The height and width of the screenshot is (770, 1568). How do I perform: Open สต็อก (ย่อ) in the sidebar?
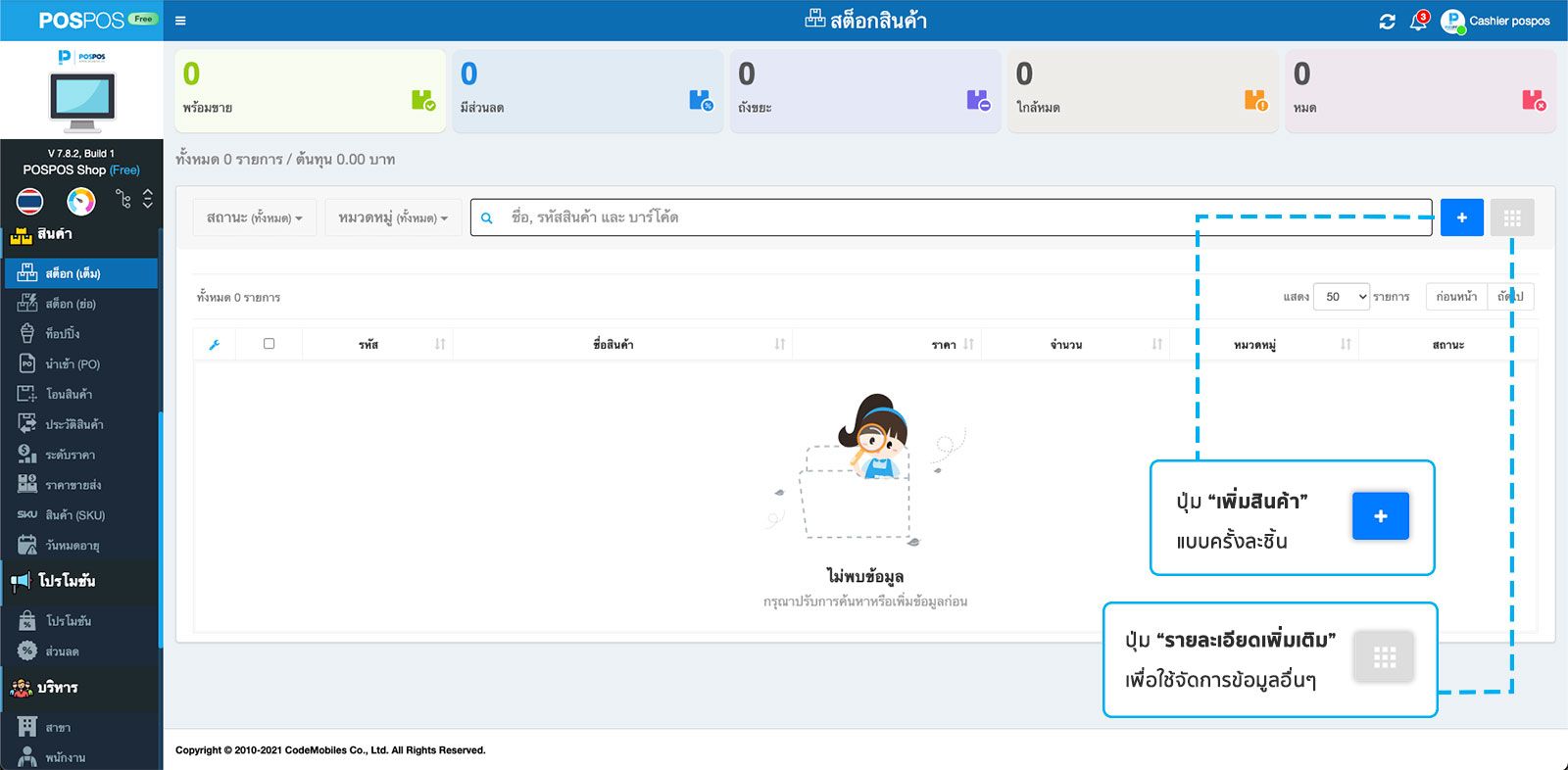pos(71,304)
